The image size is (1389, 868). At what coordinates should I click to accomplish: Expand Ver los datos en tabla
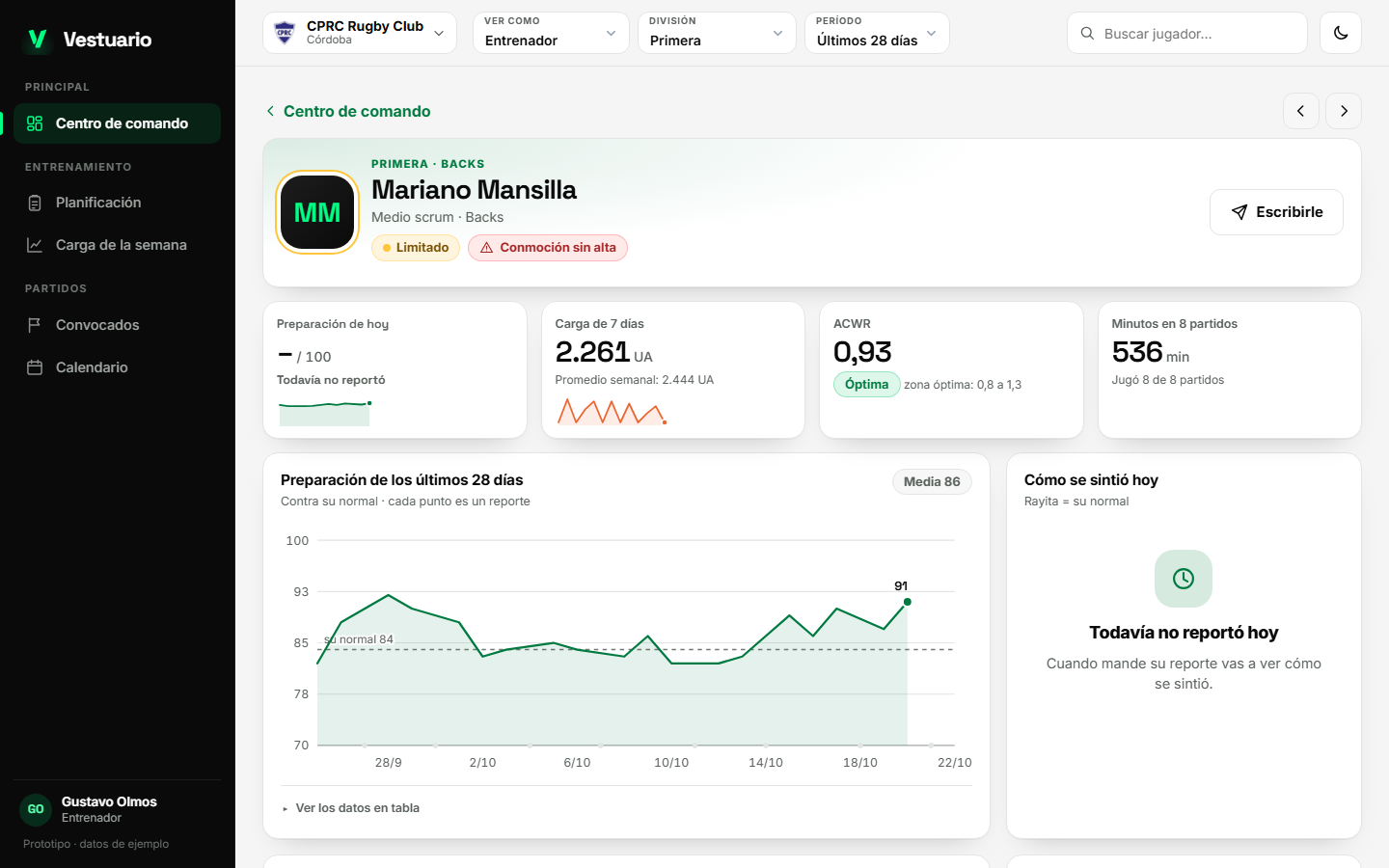click(351, 808)
